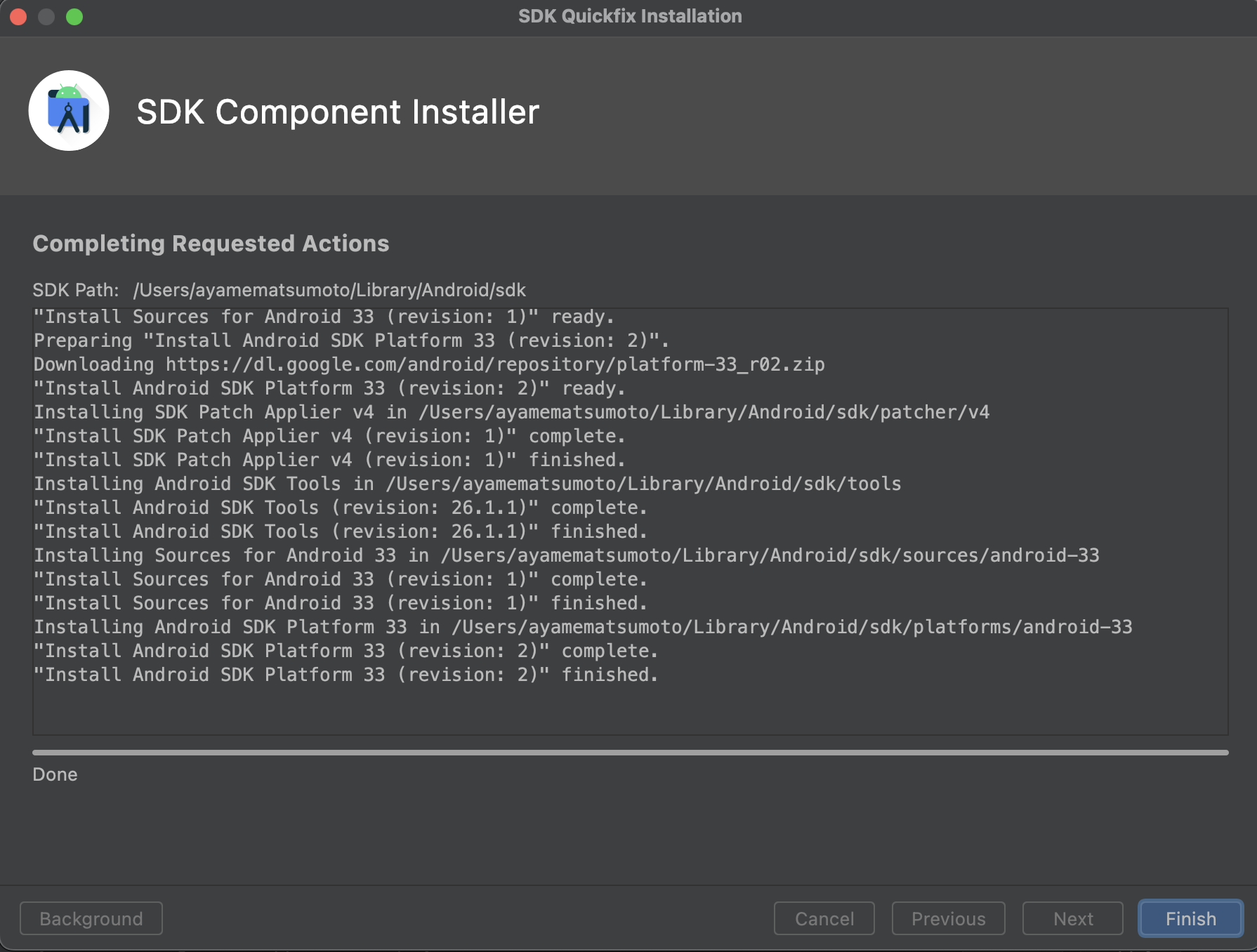Click the platform-33_r02.zip download URL line

tap(429, 364)
